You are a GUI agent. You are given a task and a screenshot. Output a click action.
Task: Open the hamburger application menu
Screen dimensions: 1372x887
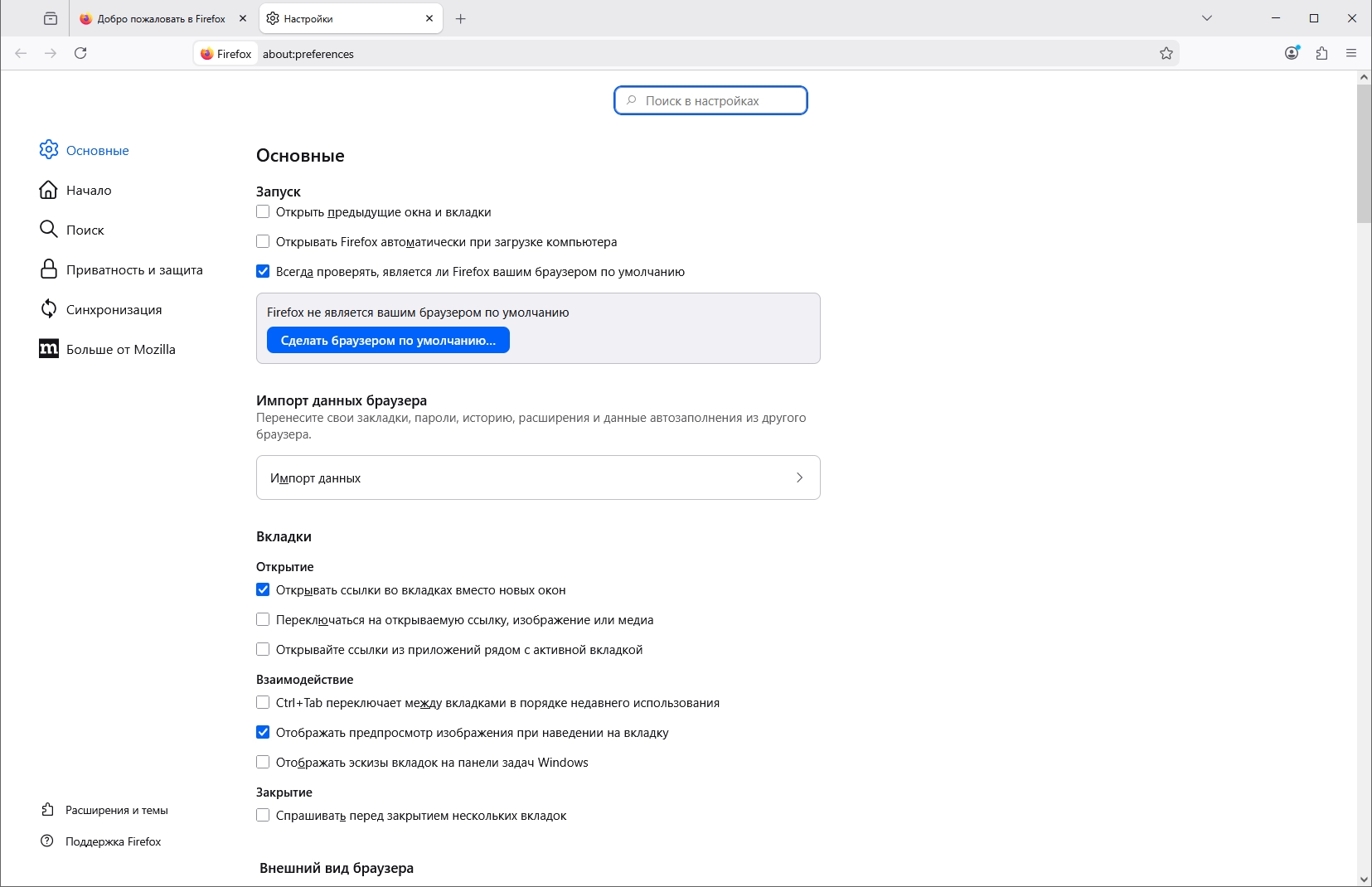[x=1351, y=53]
